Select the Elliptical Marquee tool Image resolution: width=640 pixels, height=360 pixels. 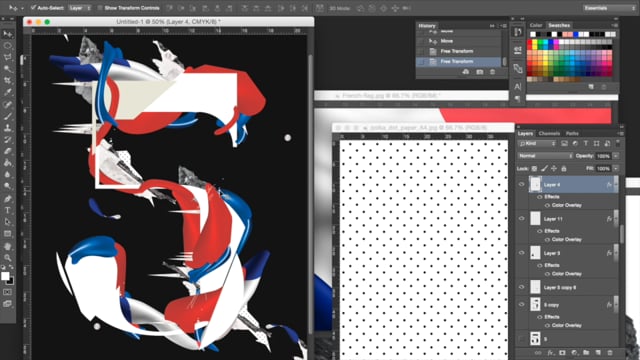[x=7, y=46]
